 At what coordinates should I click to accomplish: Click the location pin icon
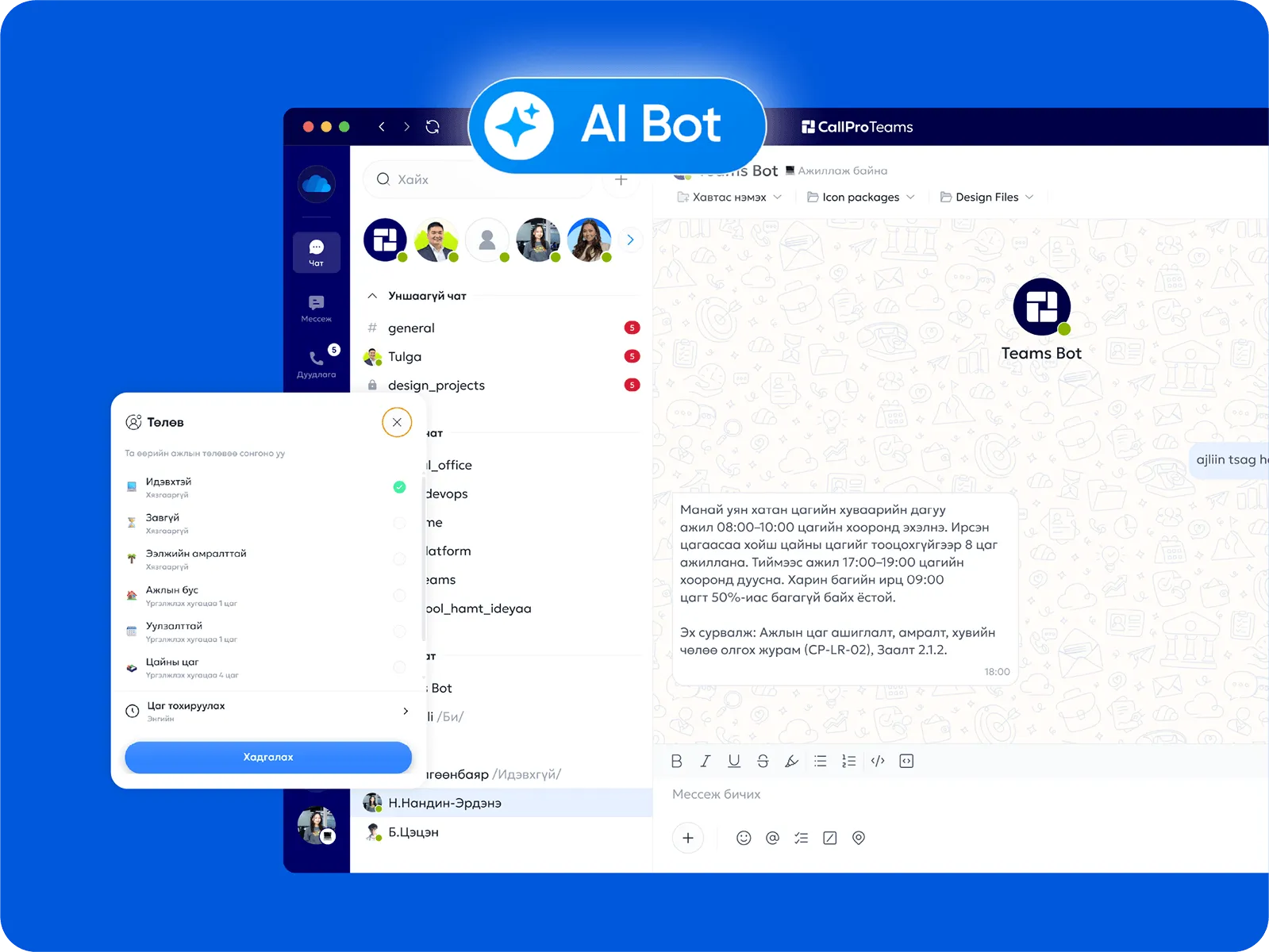859,838
